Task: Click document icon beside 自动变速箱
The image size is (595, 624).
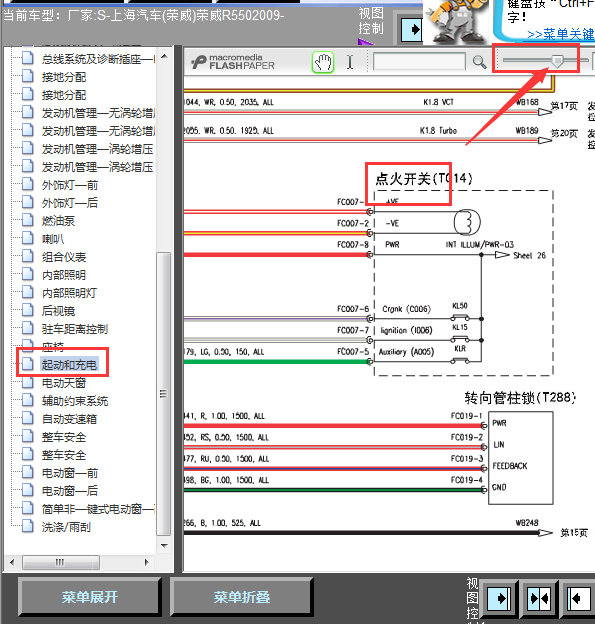Action: 27,418
